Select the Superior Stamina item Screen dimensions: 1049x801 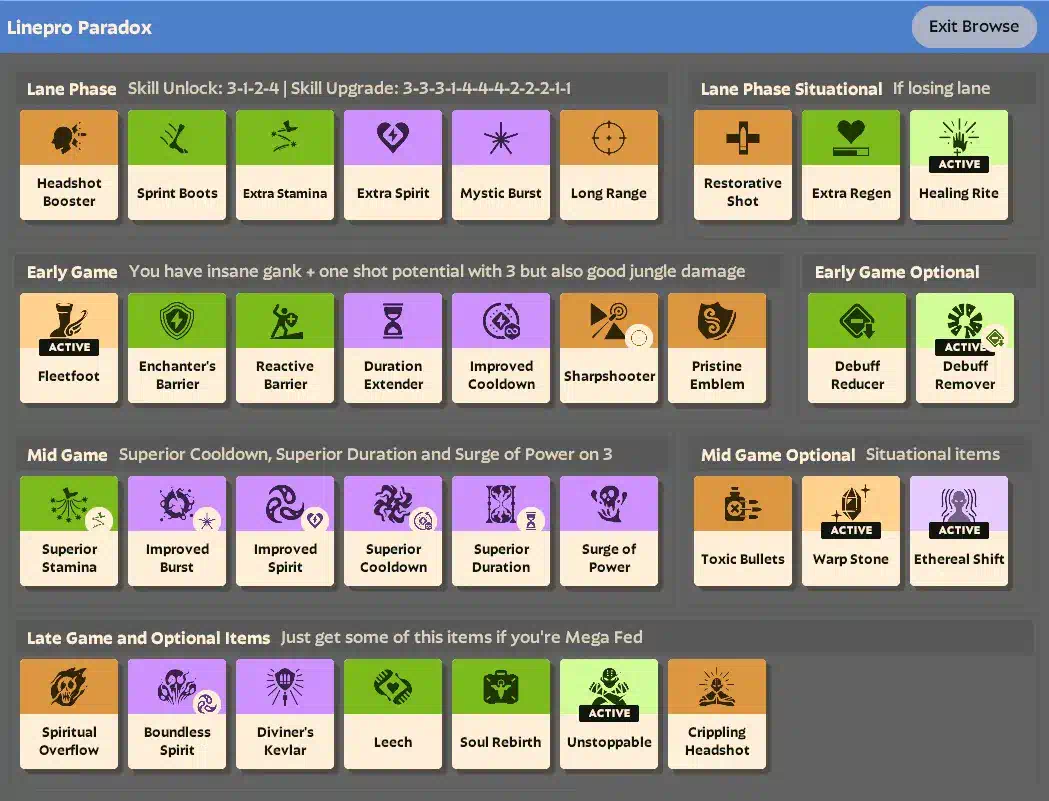tap(69, 531)
